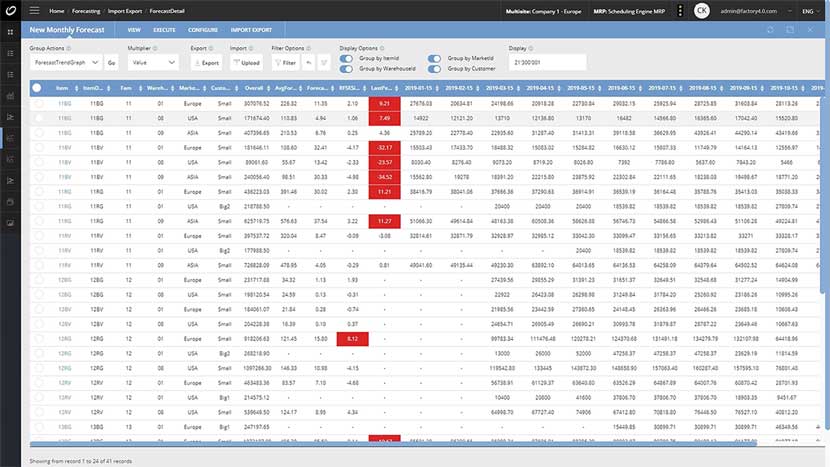830x467 pixels.
Task: Select the 11BG USA row checkbox
Action: pos(39,118)
